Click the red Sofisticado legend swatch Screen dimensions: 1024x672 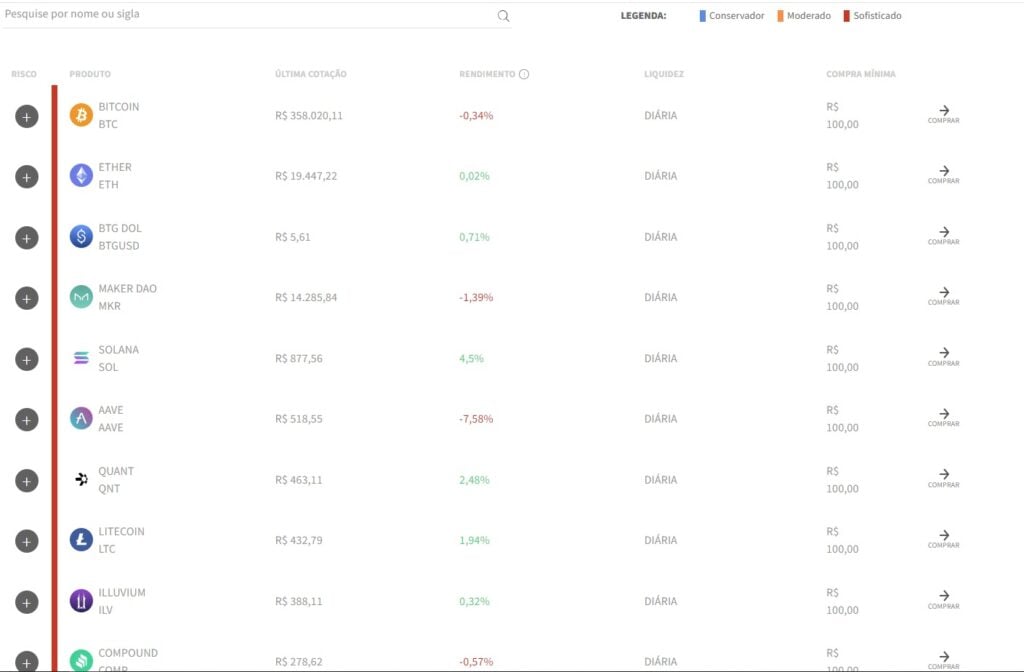click(x=846, y=16)
